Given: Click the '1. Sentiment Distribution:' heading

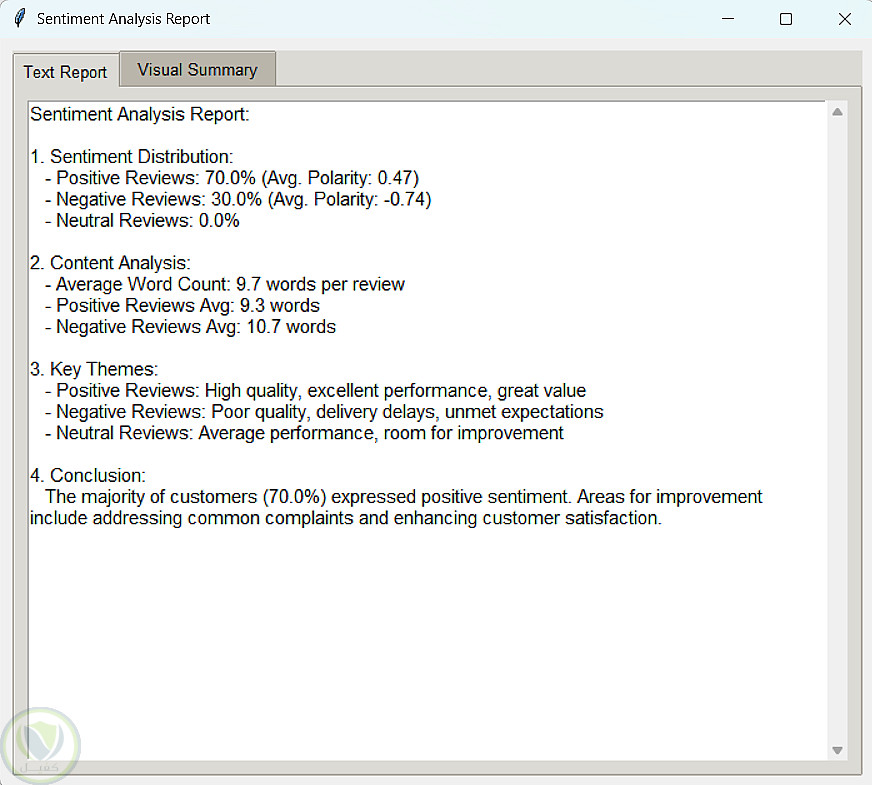Looking at the screenshot, I should 132,156.
